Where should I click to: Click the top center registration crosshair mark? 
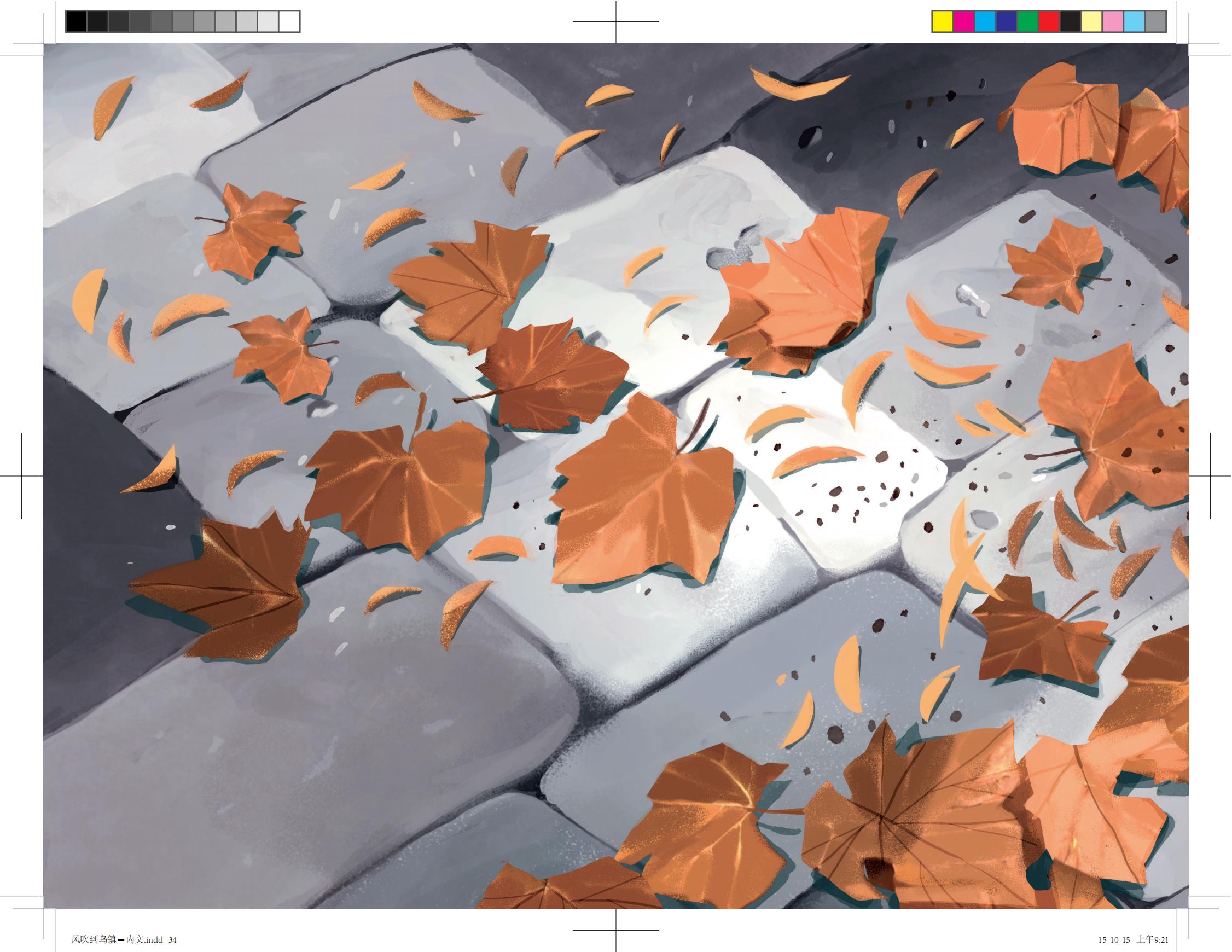point(616,21)
